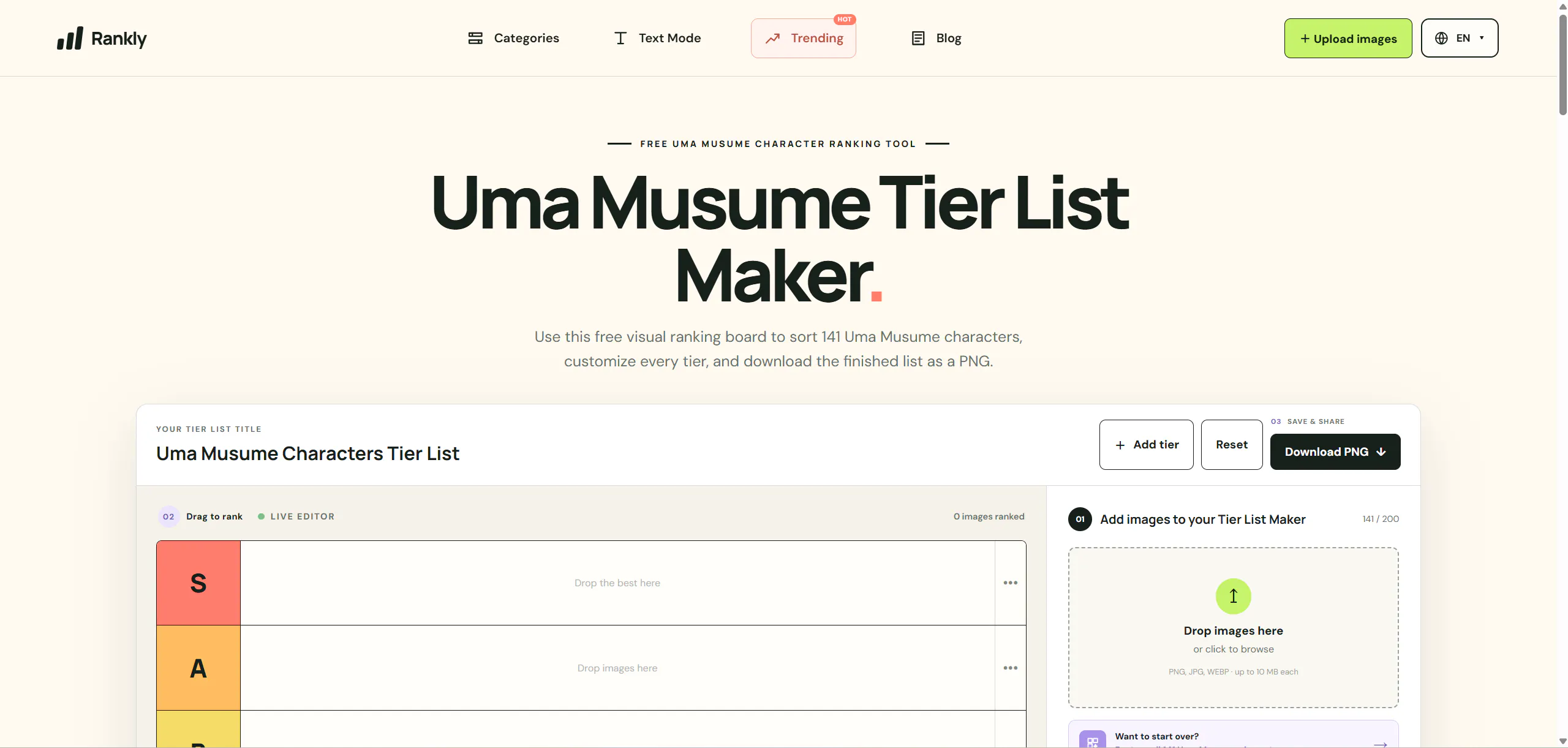Click the page vertical scrollbar thumb
This screenshot has height=748, width=1568.
point(1562,64)
